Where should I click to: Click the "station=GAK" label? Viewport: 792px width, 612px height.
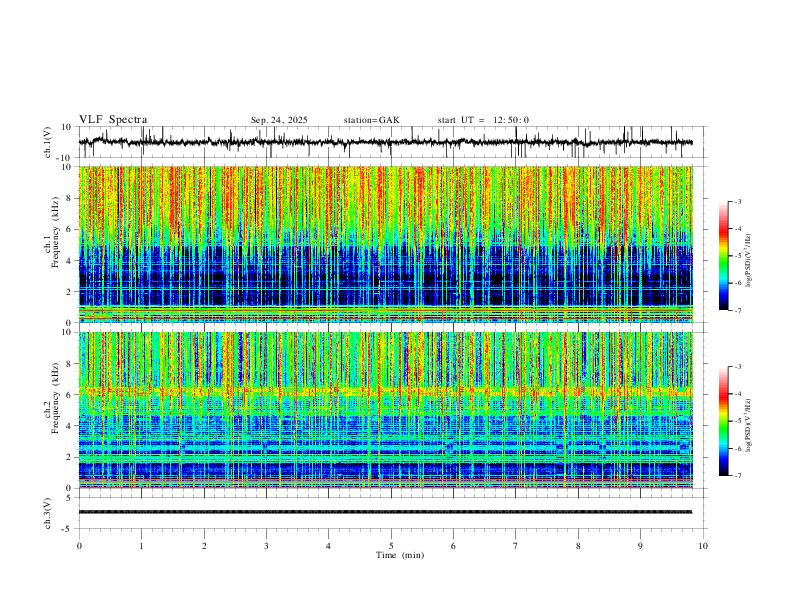tap(371, 120)
